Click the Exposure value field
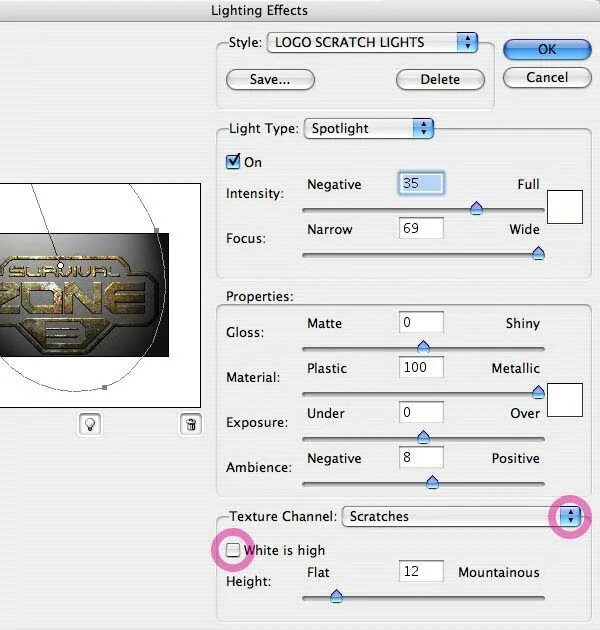The width and height of the screenshot is (600, 630). click(x=421, y=412)
